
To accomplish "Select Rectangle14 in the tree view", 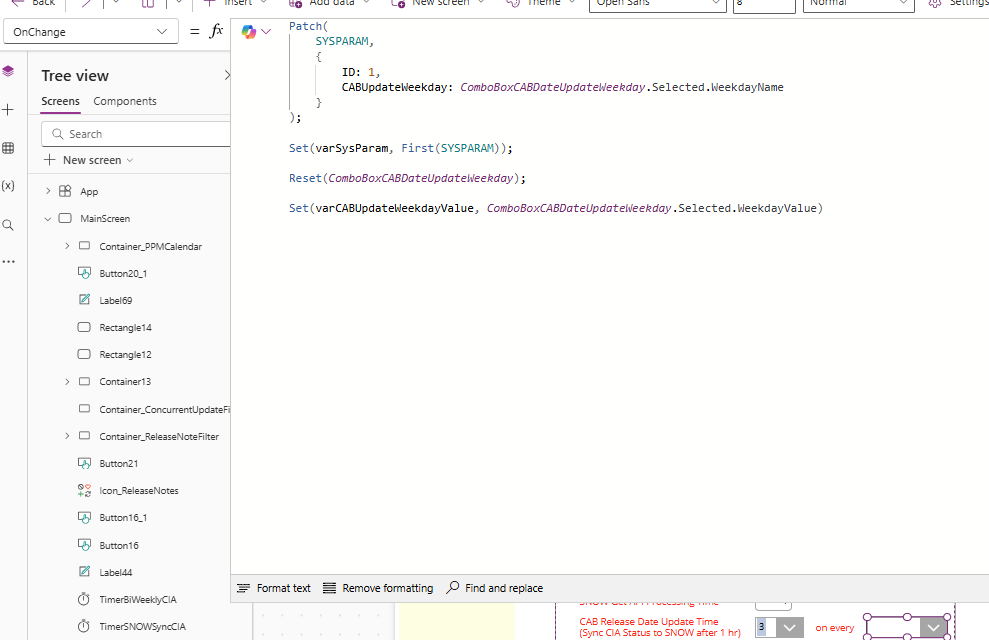I will (x=126, y=328).
